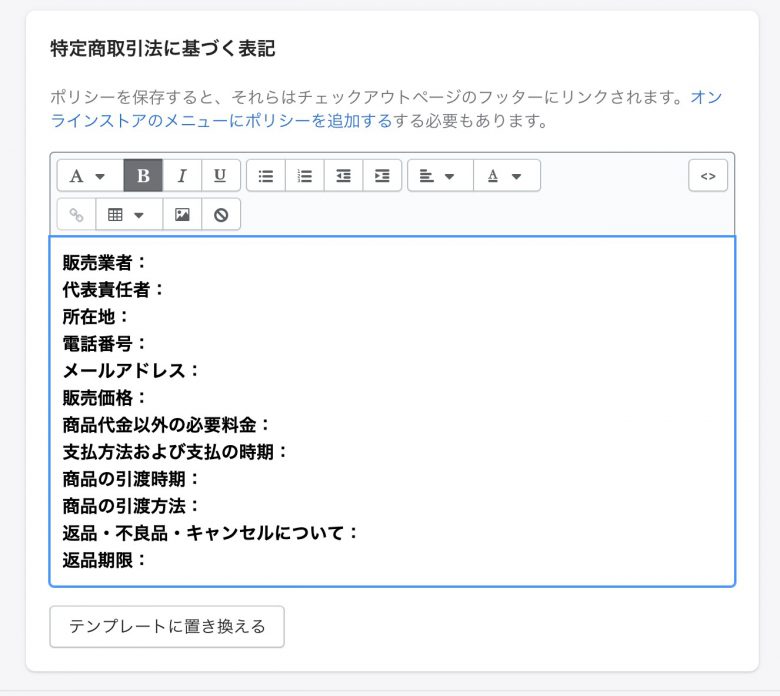
Task: Insert a numbered list
Action: [304, 176]
